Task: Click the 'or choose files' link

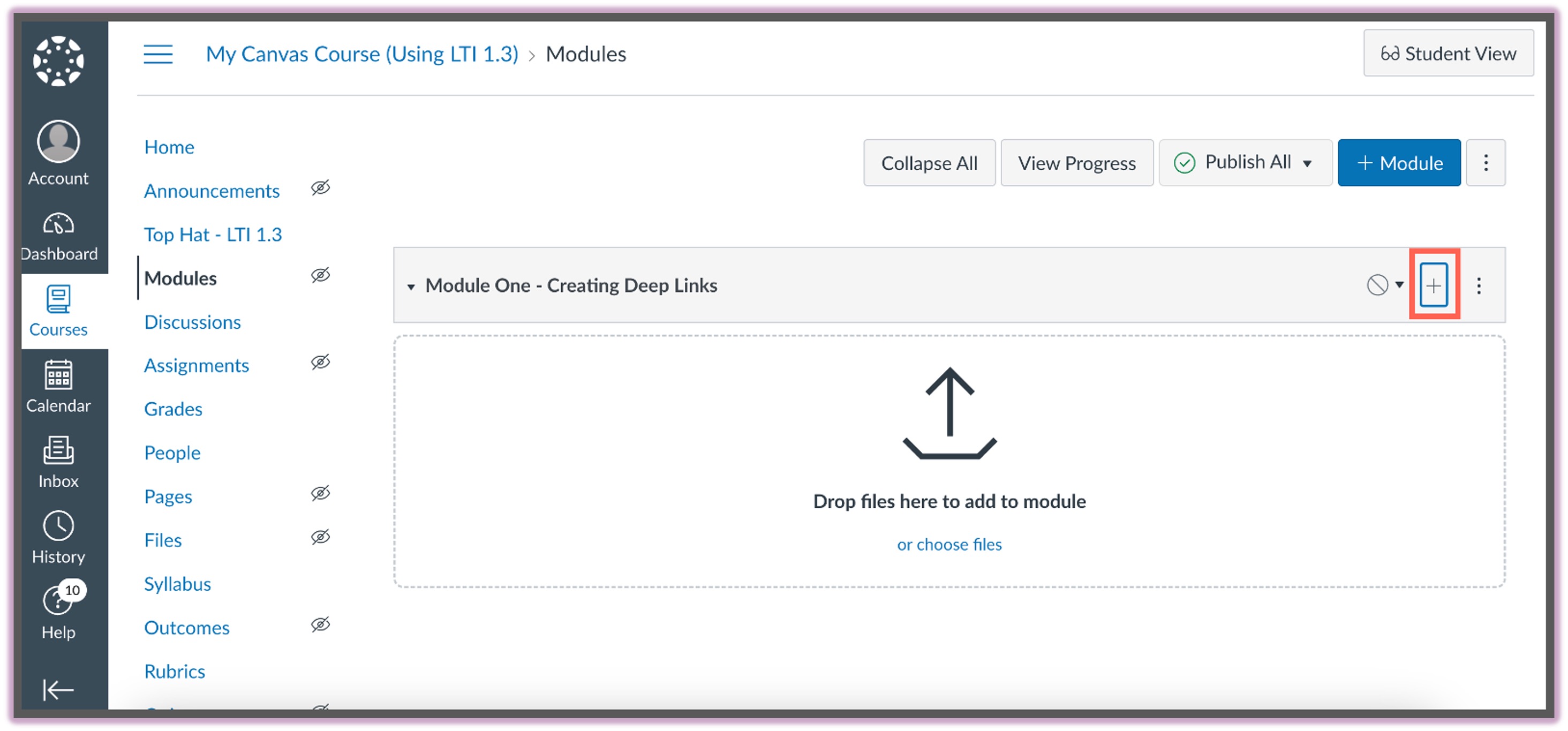Action: 949,544
